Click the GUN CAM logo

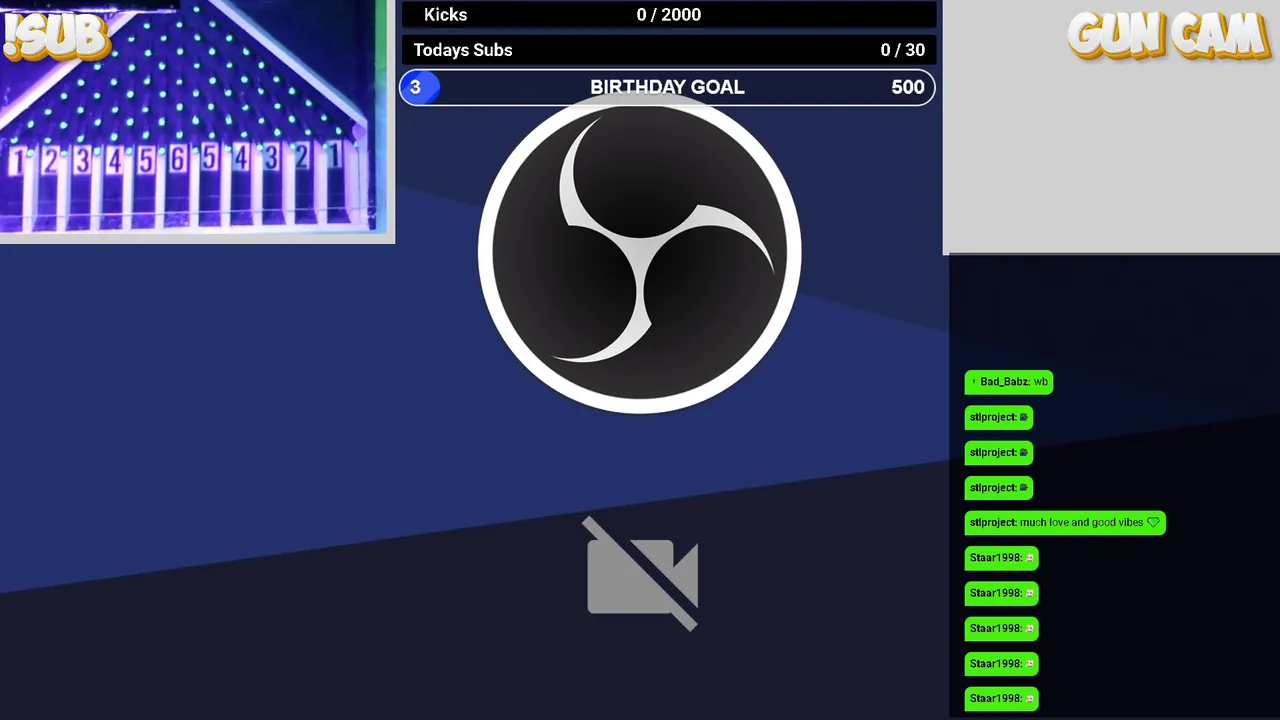pos(1169,36)
